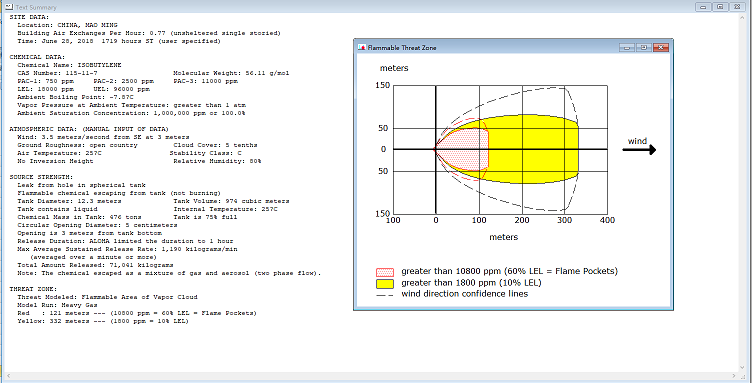Image resolution: width=752 pixels, height=383 pixels.
Task: Click the 'Tank Diameter: 12.3 meters' text
Action: [x=70, y=201]
